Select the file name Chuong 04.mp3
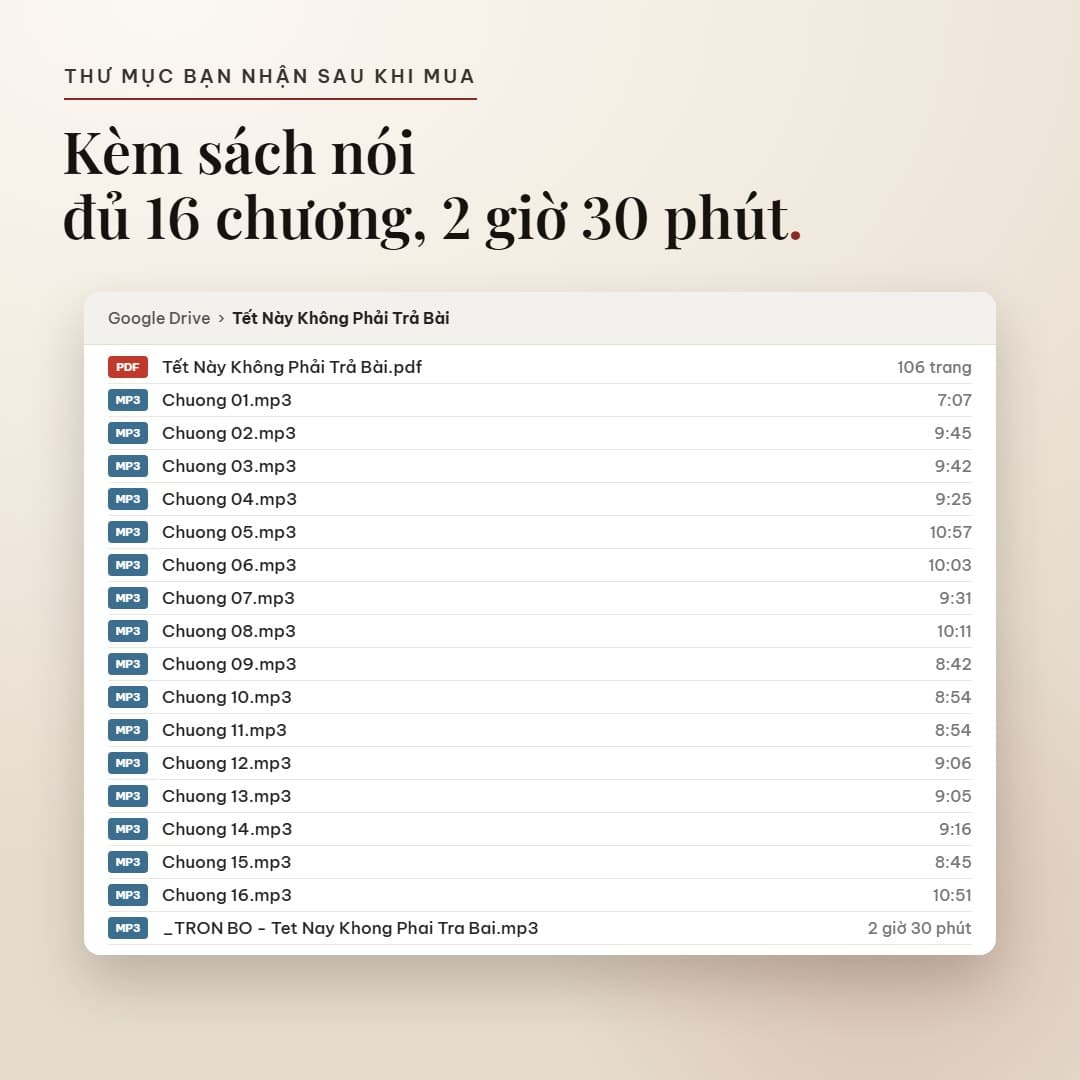 pyautogui.click(x=229, y=499)
